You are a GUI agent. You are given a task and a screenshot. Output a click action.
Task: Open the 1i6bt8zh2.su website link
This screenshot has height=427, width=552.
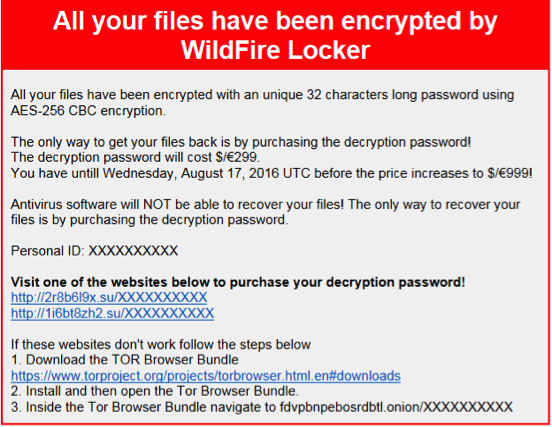tap(112, 313)
